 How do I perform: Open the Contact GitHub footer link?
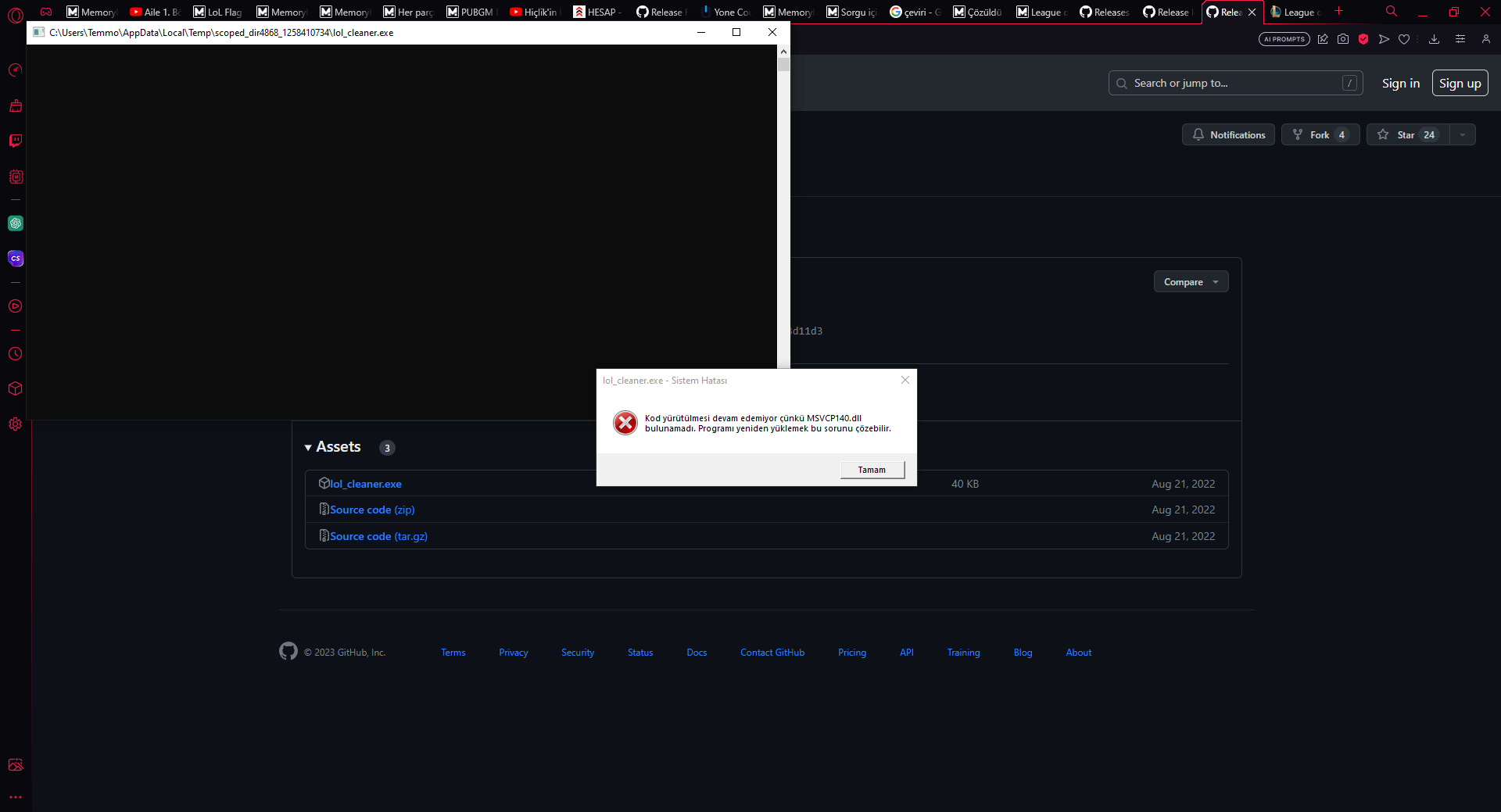pos(772,653)
